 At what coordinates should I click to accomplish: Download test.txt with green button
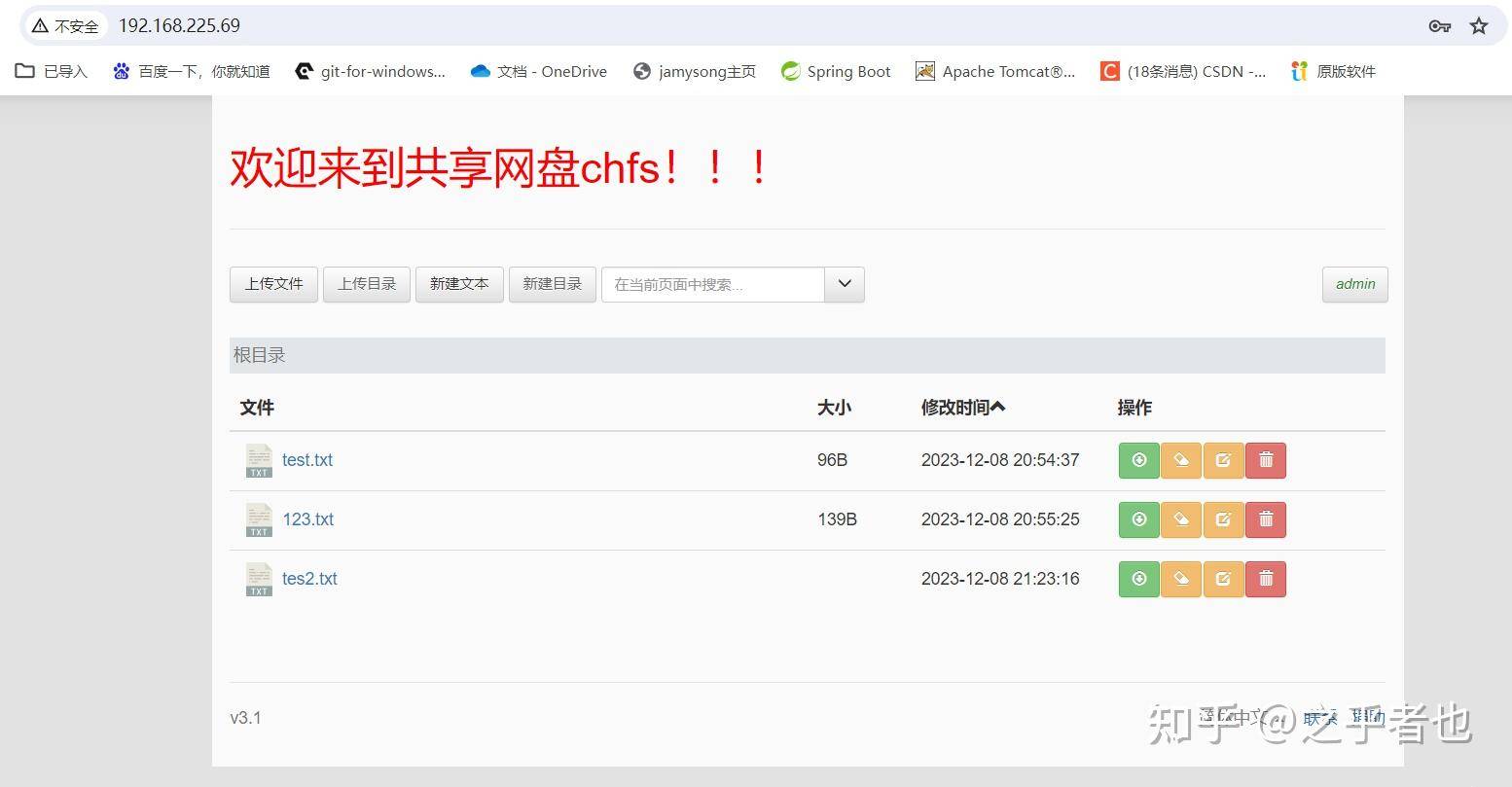(x=1139, y=460)
